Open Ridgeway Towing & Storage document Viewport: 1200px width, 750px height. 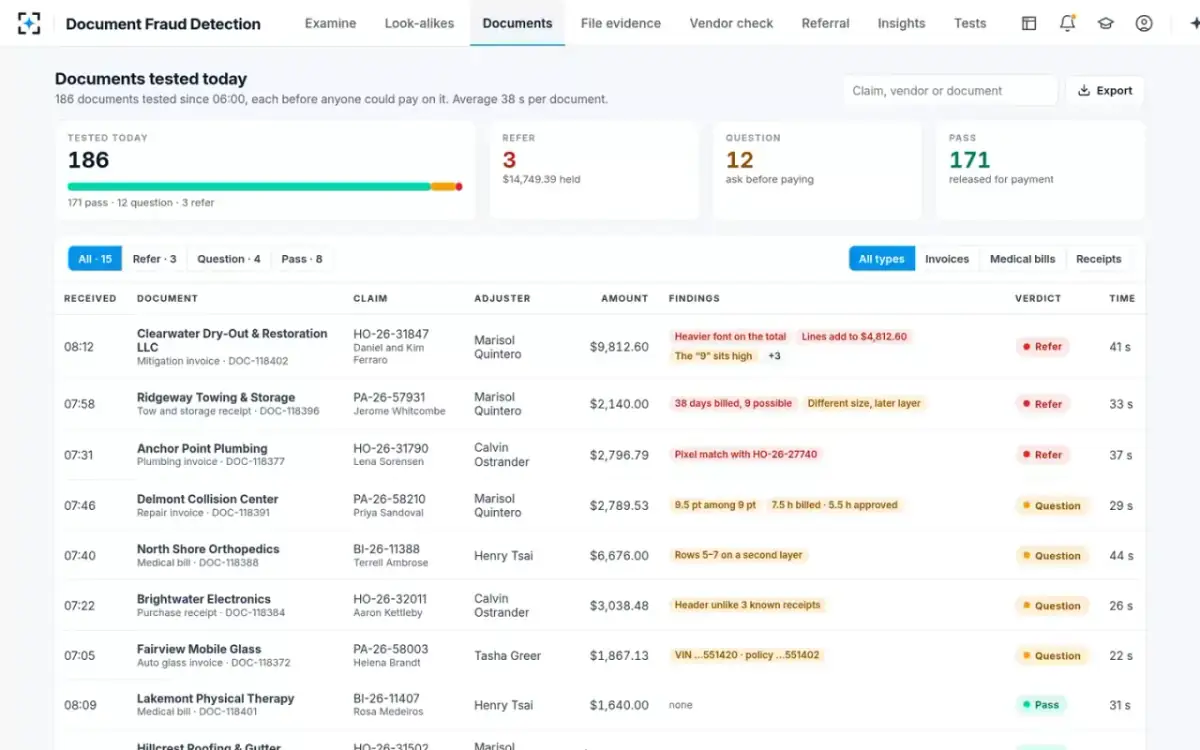[x=216, y=397]
